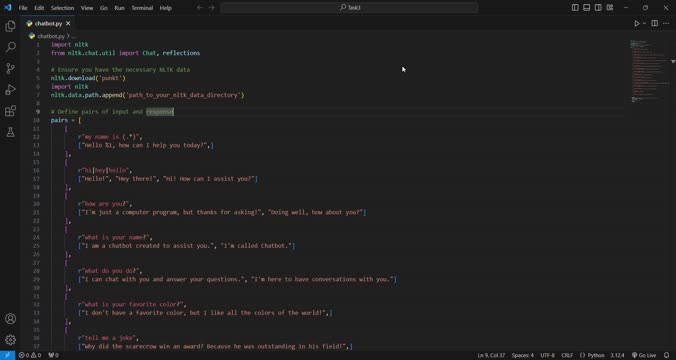Image resolution: width=676 pixels, height=360 pixels.
Task: Open the File menu
Action: coord(23,8)
